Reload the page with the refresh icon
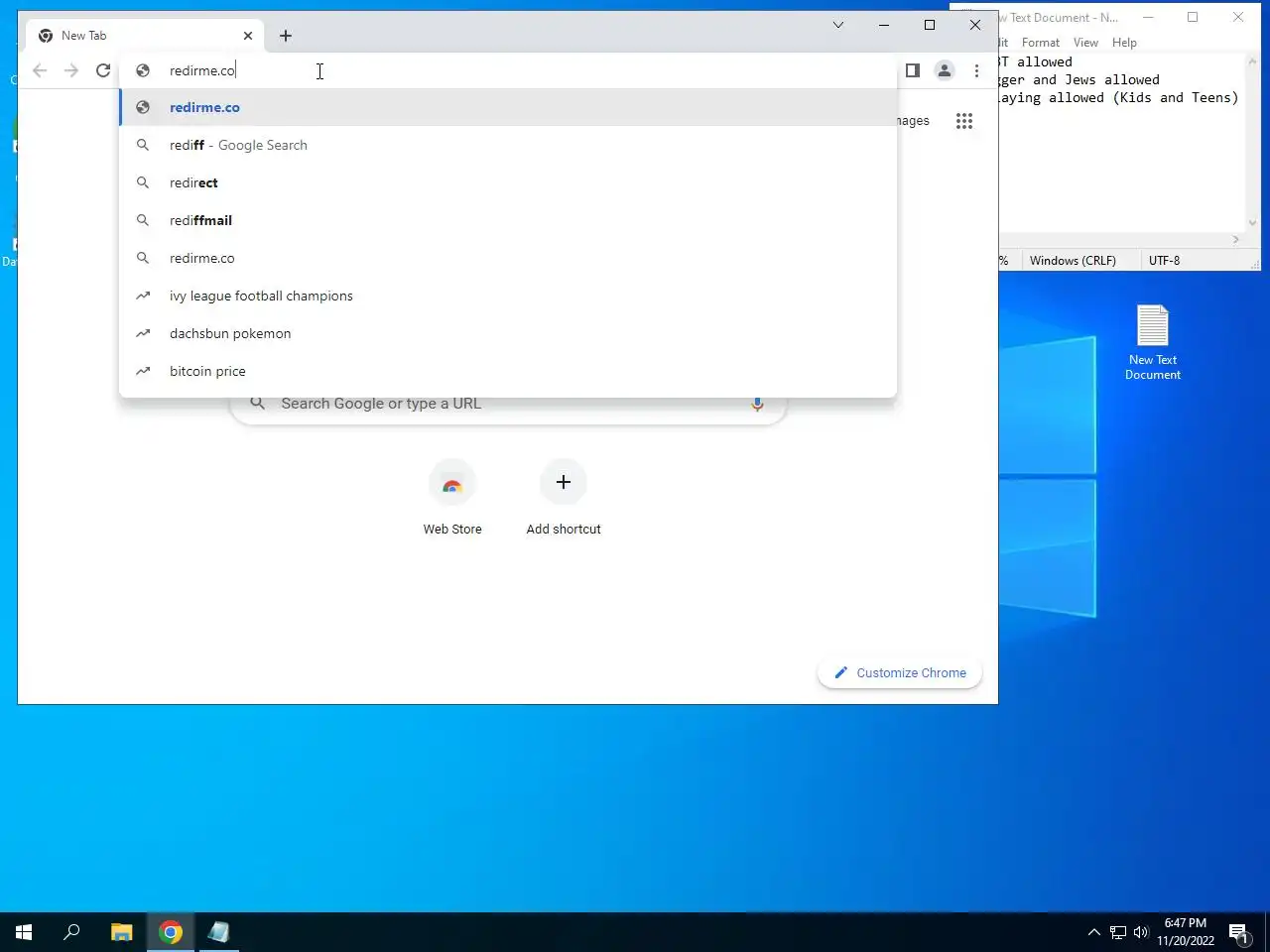Viewport: 1270px width, 952px height. (x=103, y=70)
